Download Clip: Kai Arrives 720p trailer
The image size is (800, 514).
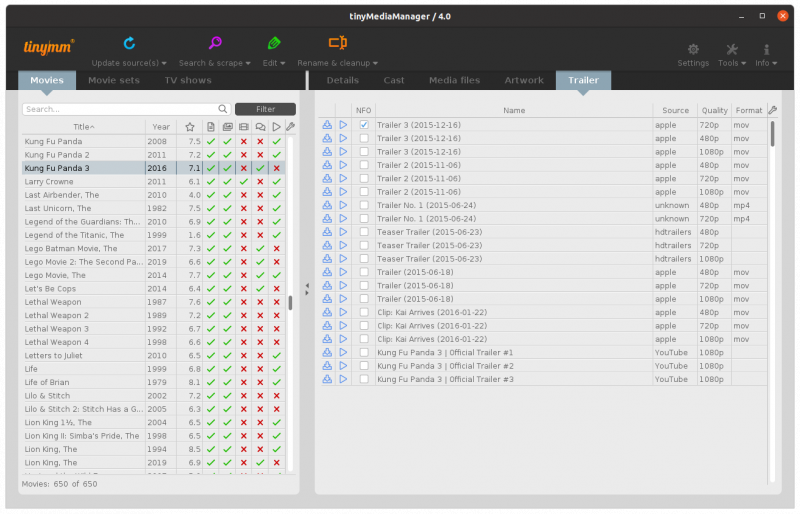[327, 326]
